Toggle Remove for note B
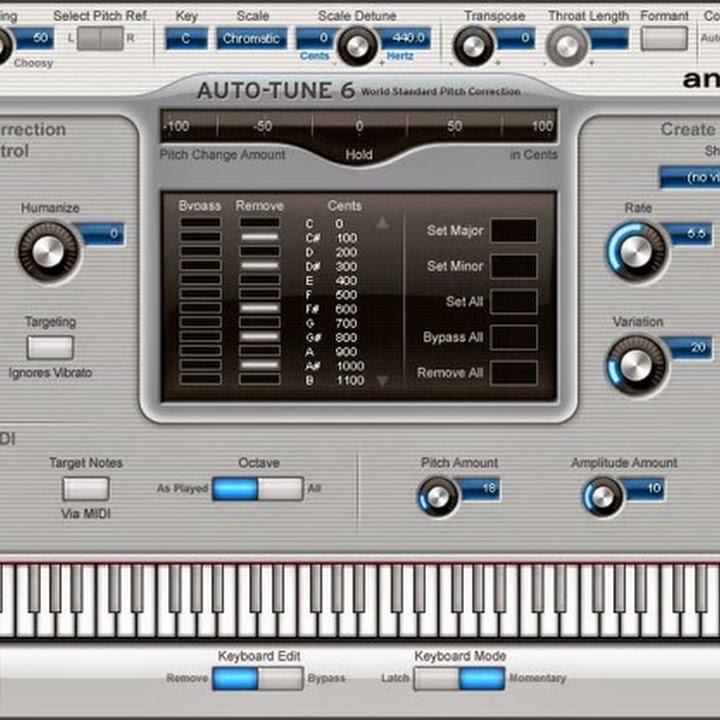This screenshot has width=720, height=720. click(259, 379)
